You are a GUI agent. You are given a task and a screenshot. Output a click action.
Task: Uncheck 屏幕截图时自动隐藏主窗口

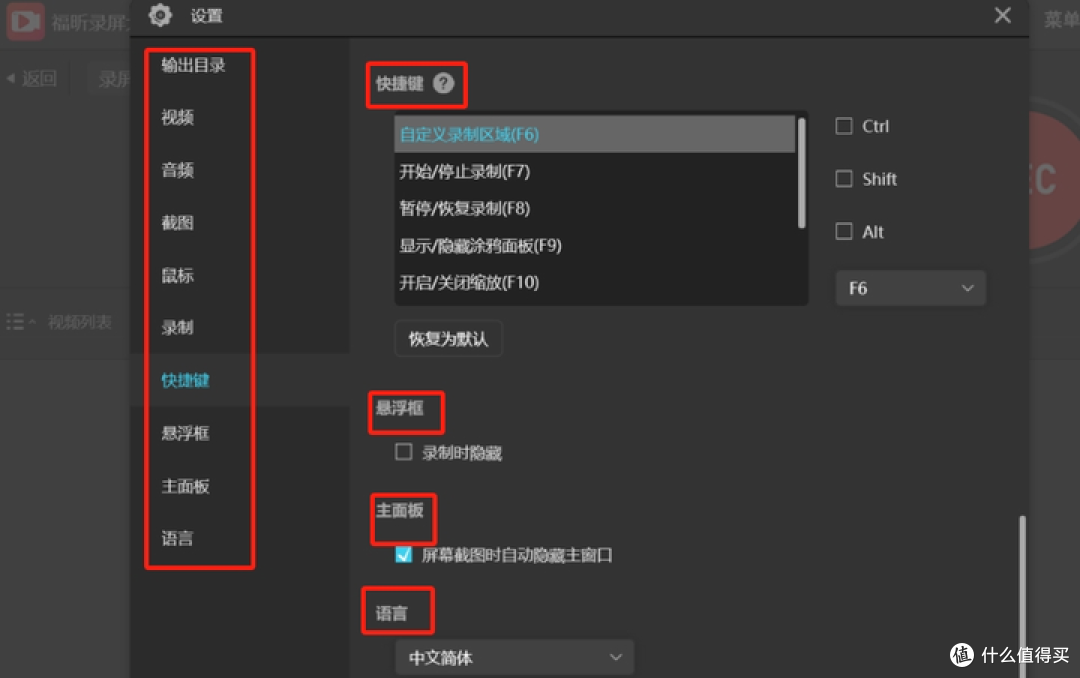coord(404,555)
